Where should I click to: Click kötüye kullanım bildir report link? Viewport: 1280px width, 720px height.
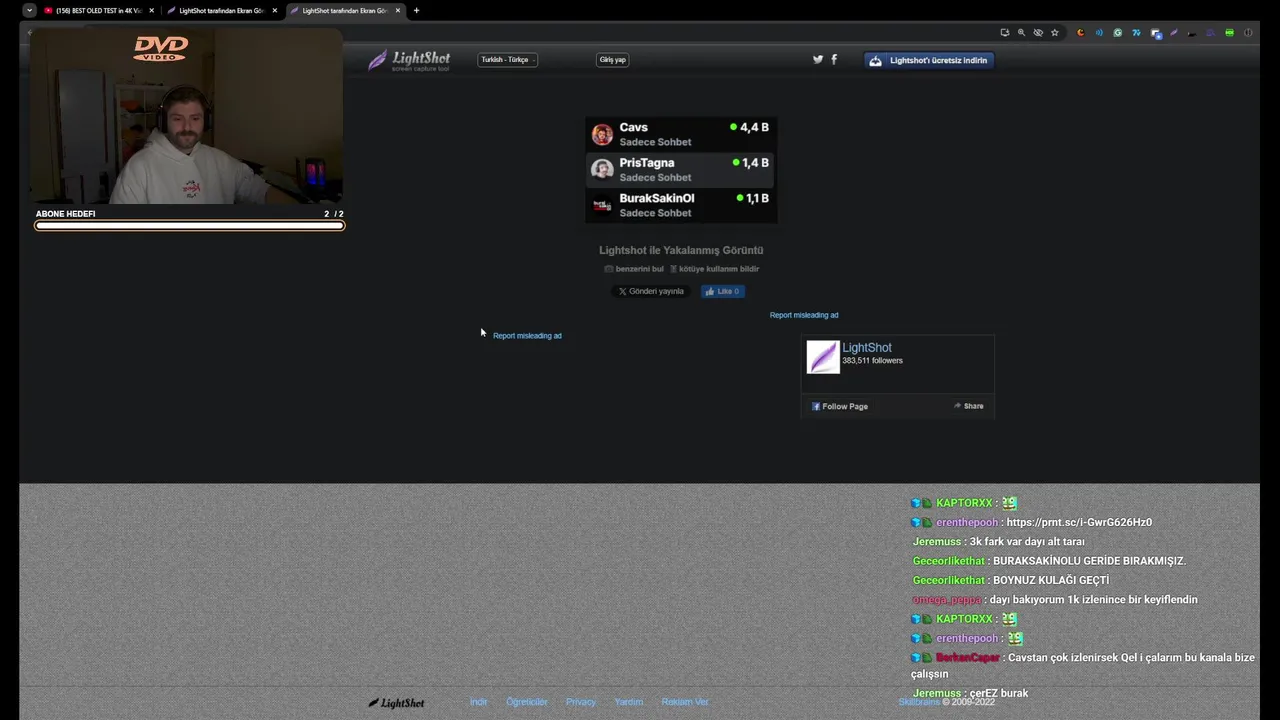(714, 269)
